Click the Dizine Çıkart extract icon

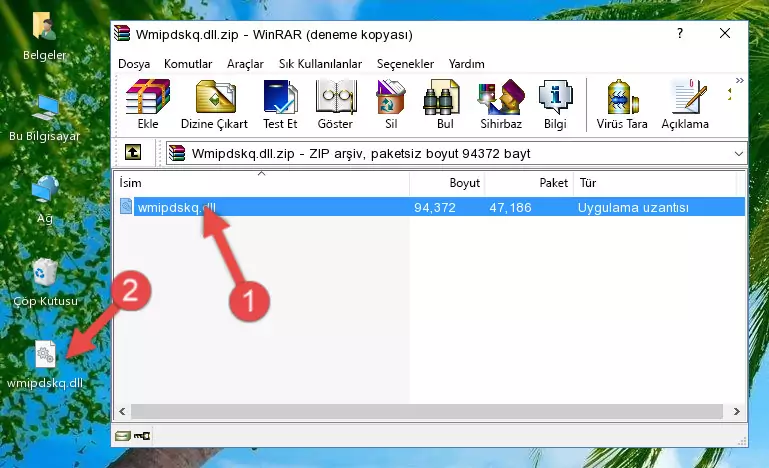[214, 104]
